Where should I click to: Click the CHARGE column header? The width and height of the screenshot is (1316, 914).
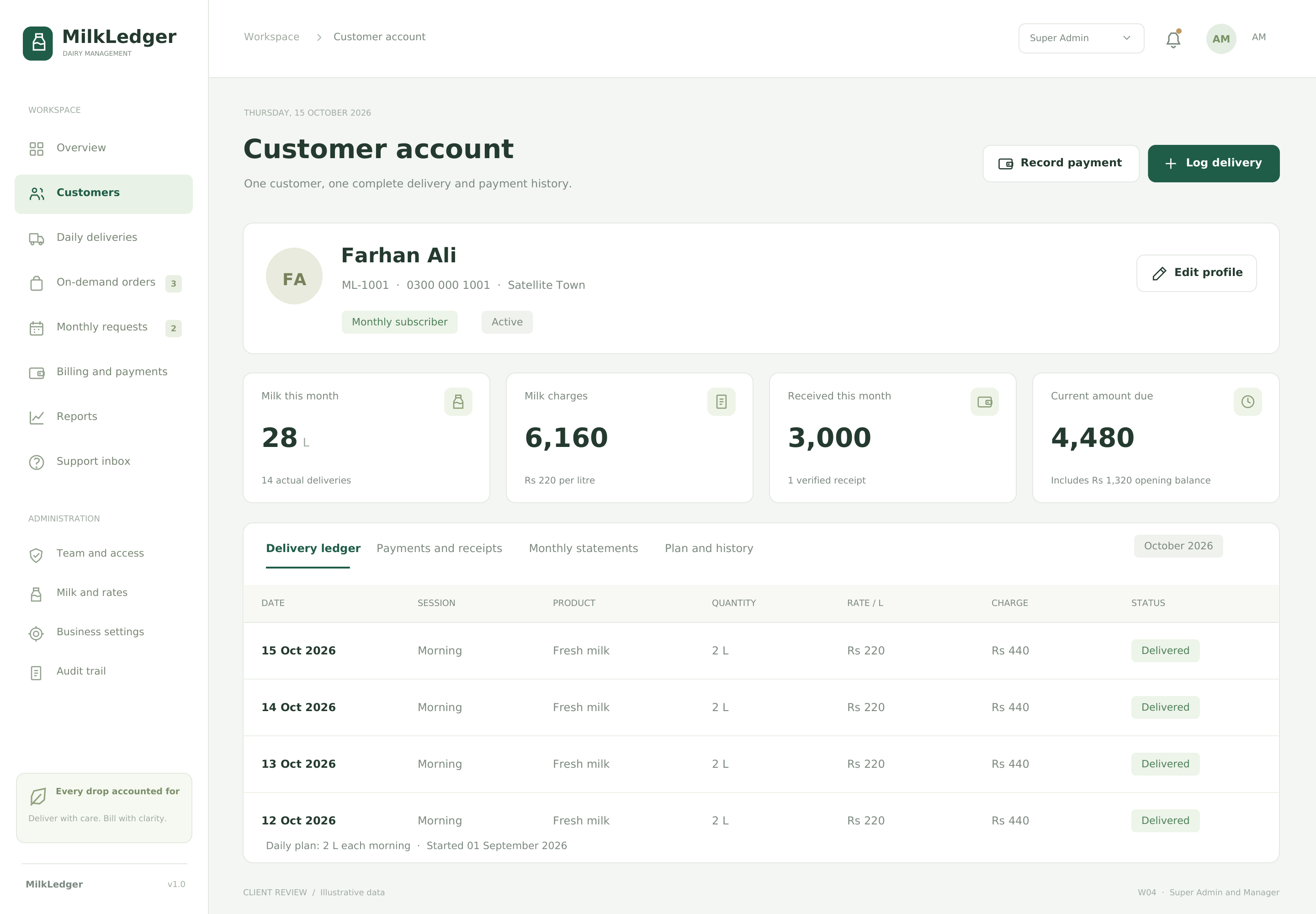pyautogui.click(x=1010, y=603)
